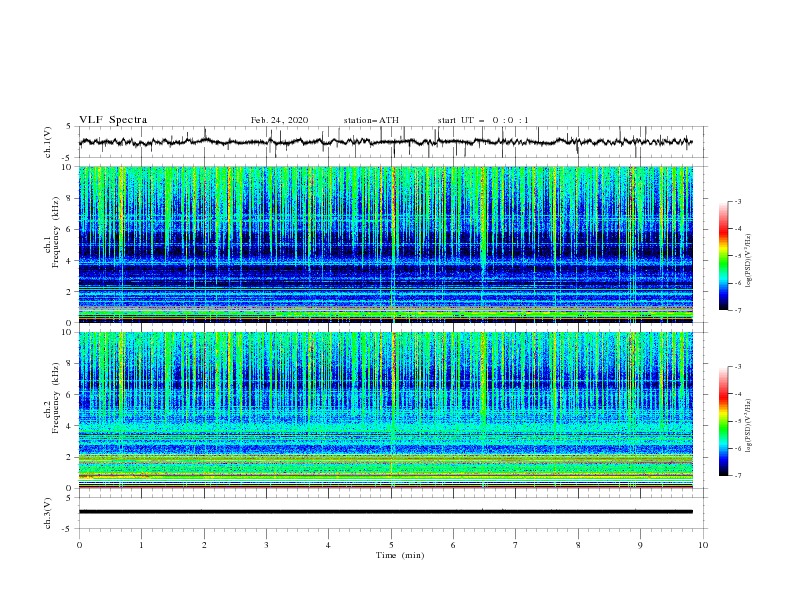The width and height of the screenshot is (792, 612).
Task: Click the ch.2 spectrogram color scale bar
Action: (723, 421)
